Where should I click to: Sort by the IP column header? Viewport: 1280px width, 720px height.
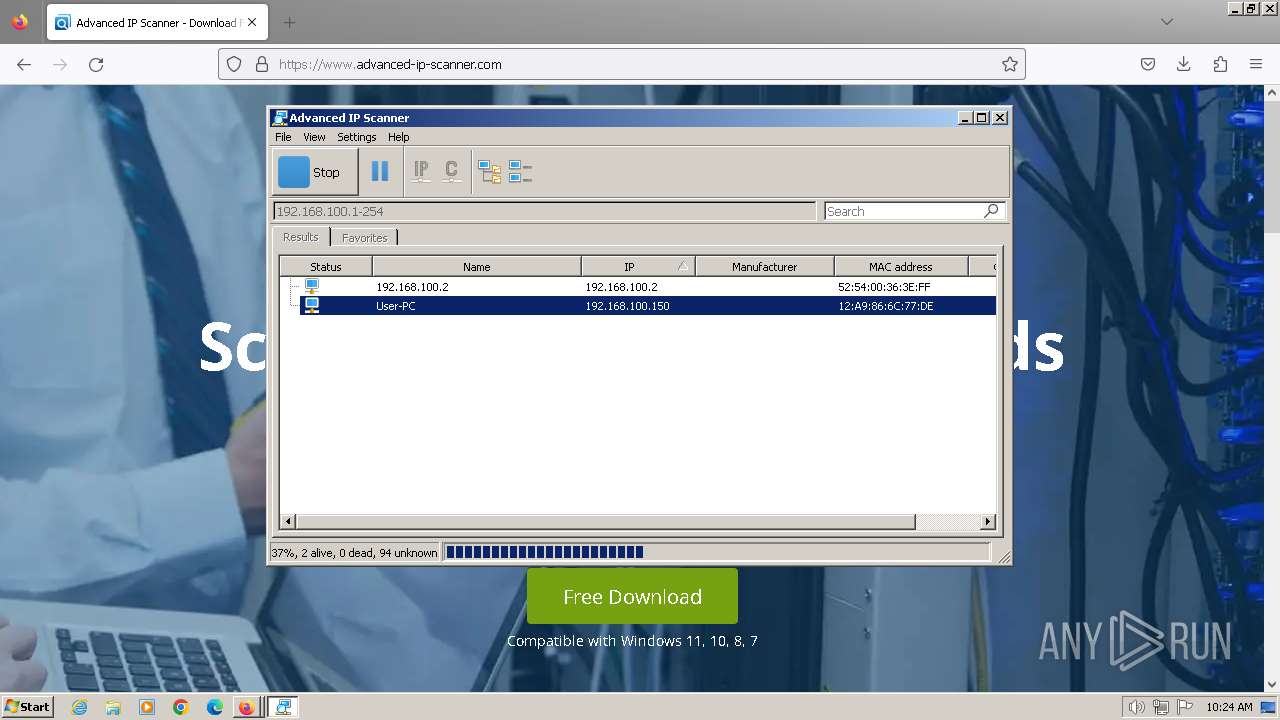[638, 267]
